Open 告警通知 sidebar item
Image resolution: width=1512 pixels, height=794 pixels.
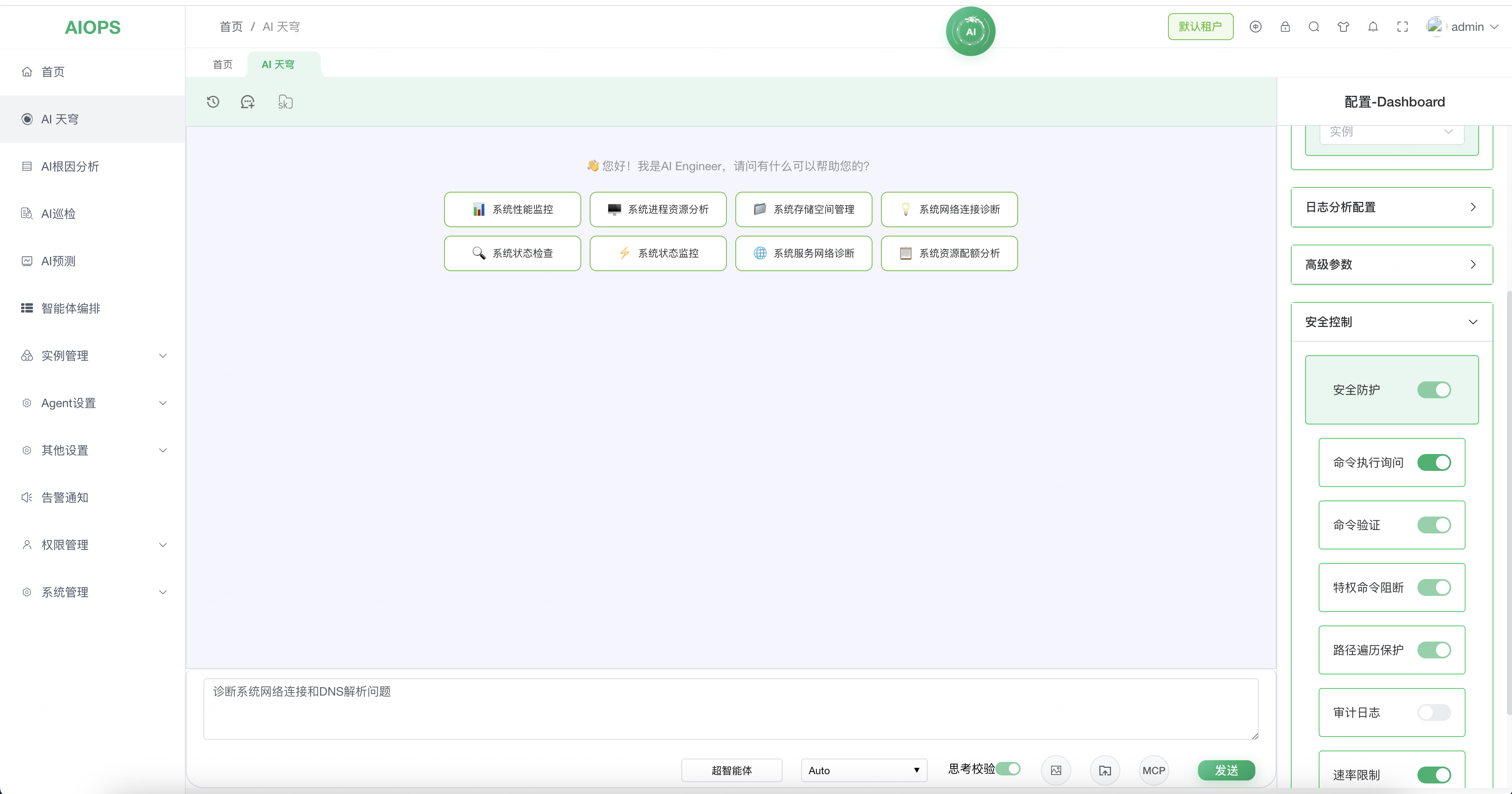[93, 498]
